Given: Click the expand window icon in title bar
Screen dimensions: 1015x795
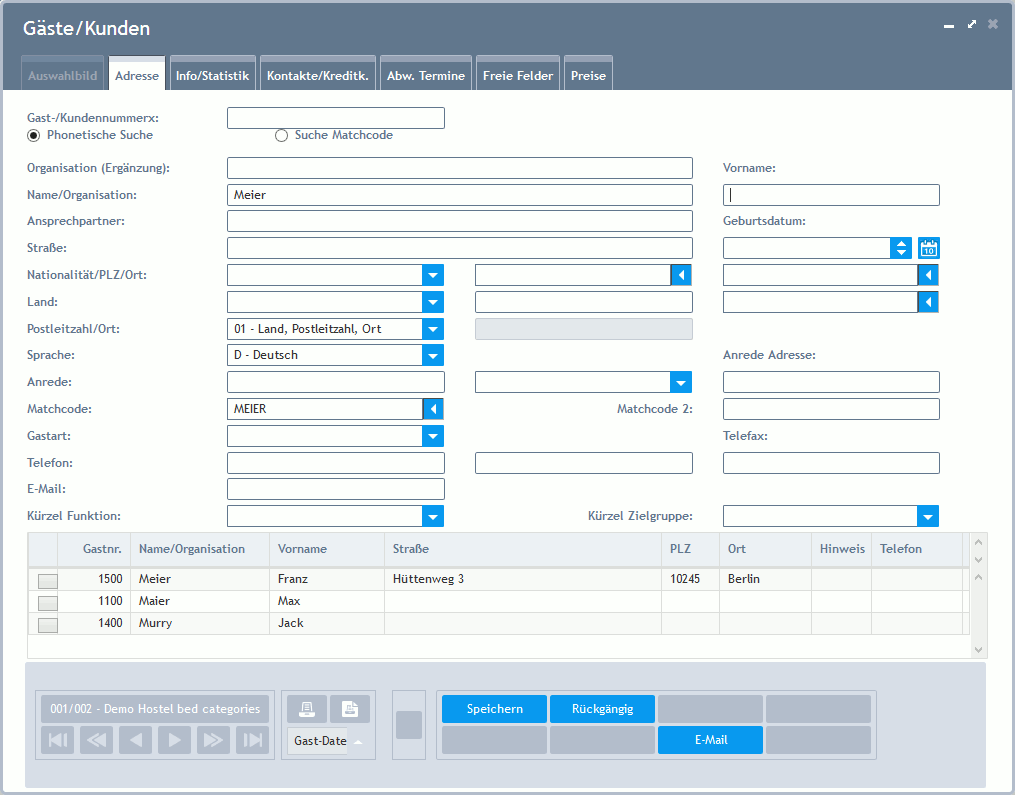Looking at the screenshot, I should [972, 24].
